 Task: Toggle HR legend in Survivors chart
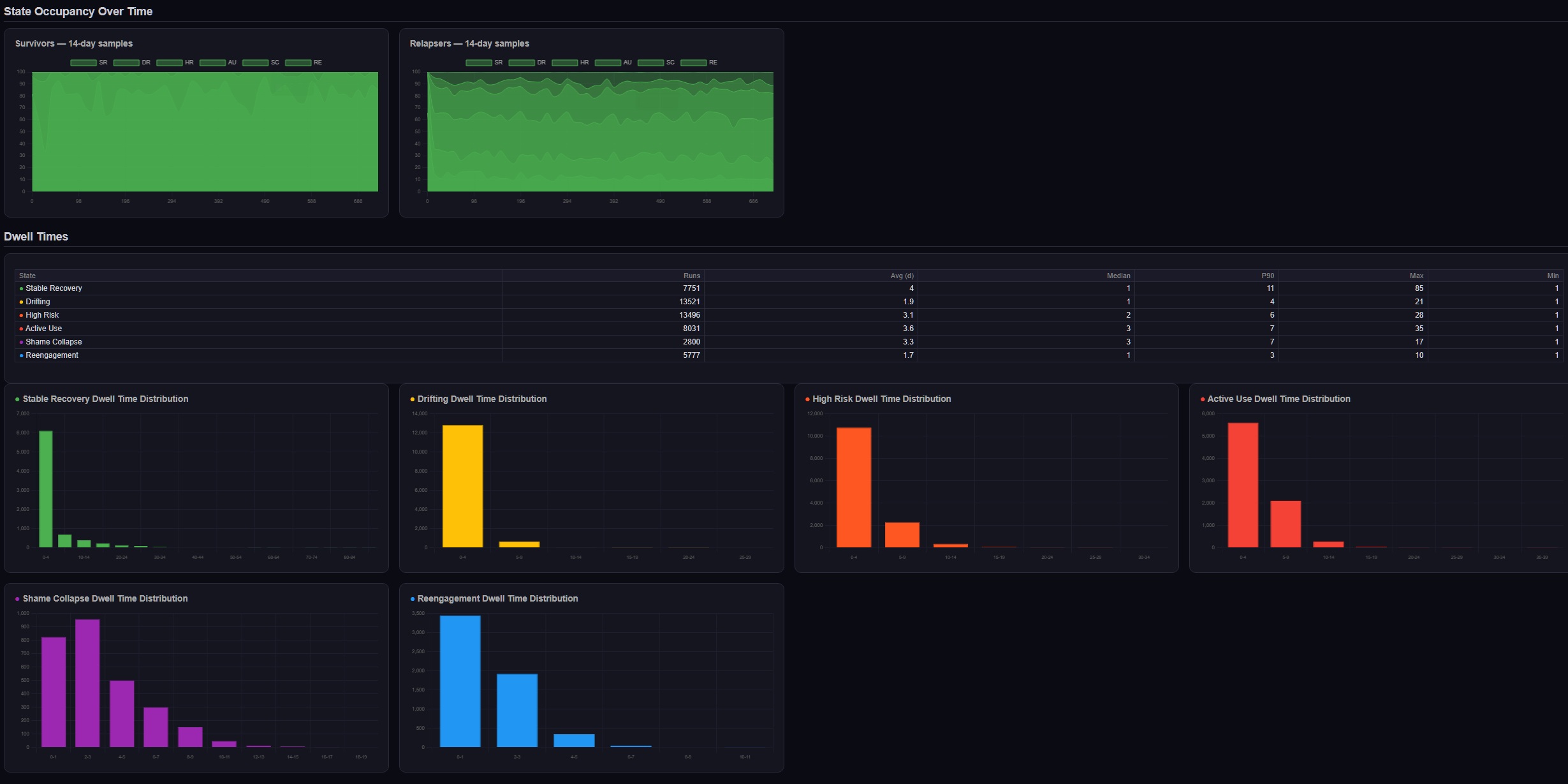(175, 63)
